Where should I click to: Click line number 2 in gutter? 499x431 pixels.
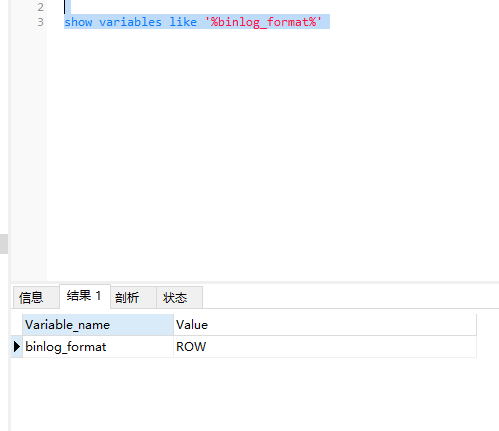(x=40, y=7)
